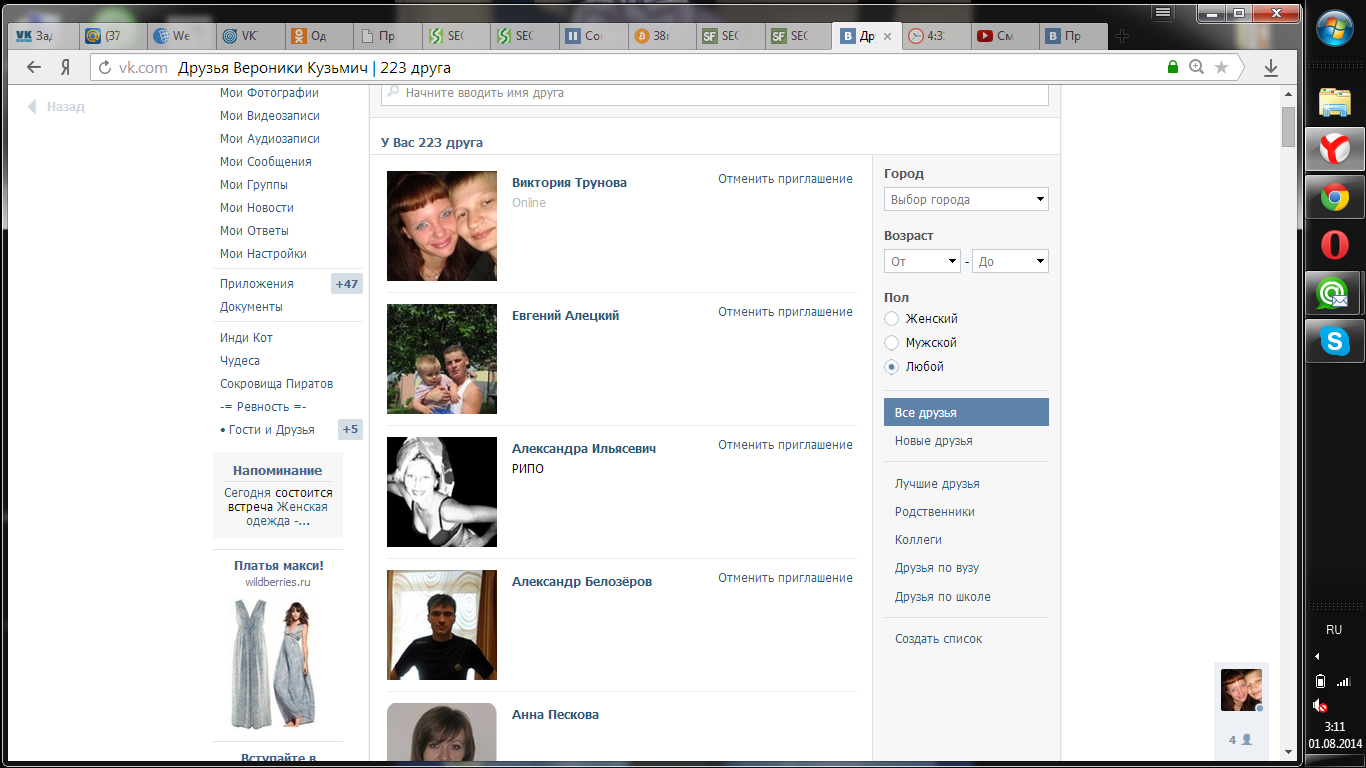Open the age 'До' dropdown
1366x768 pixels.
1010,261
